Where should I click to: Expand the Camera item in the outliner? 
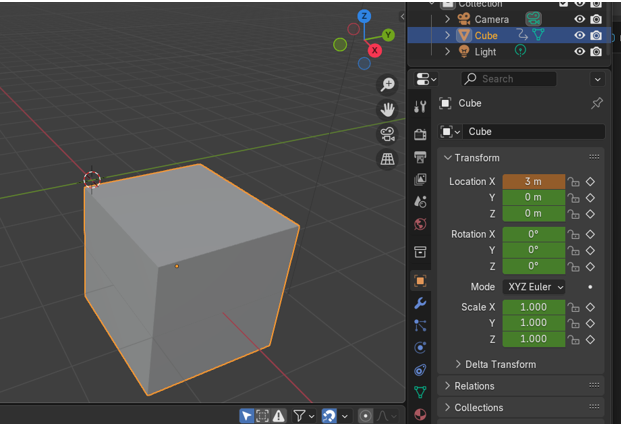[x=447, y=19]
